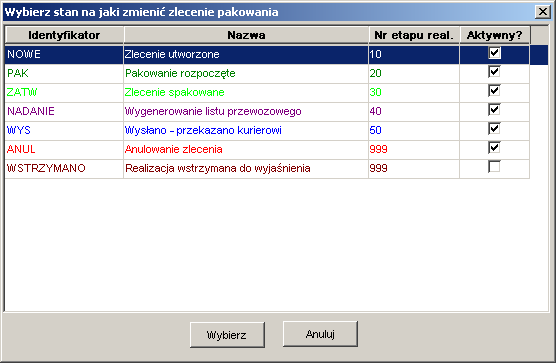Sort by the Identyfikator column header
This screenshot has width=556, height=363.
64,35
